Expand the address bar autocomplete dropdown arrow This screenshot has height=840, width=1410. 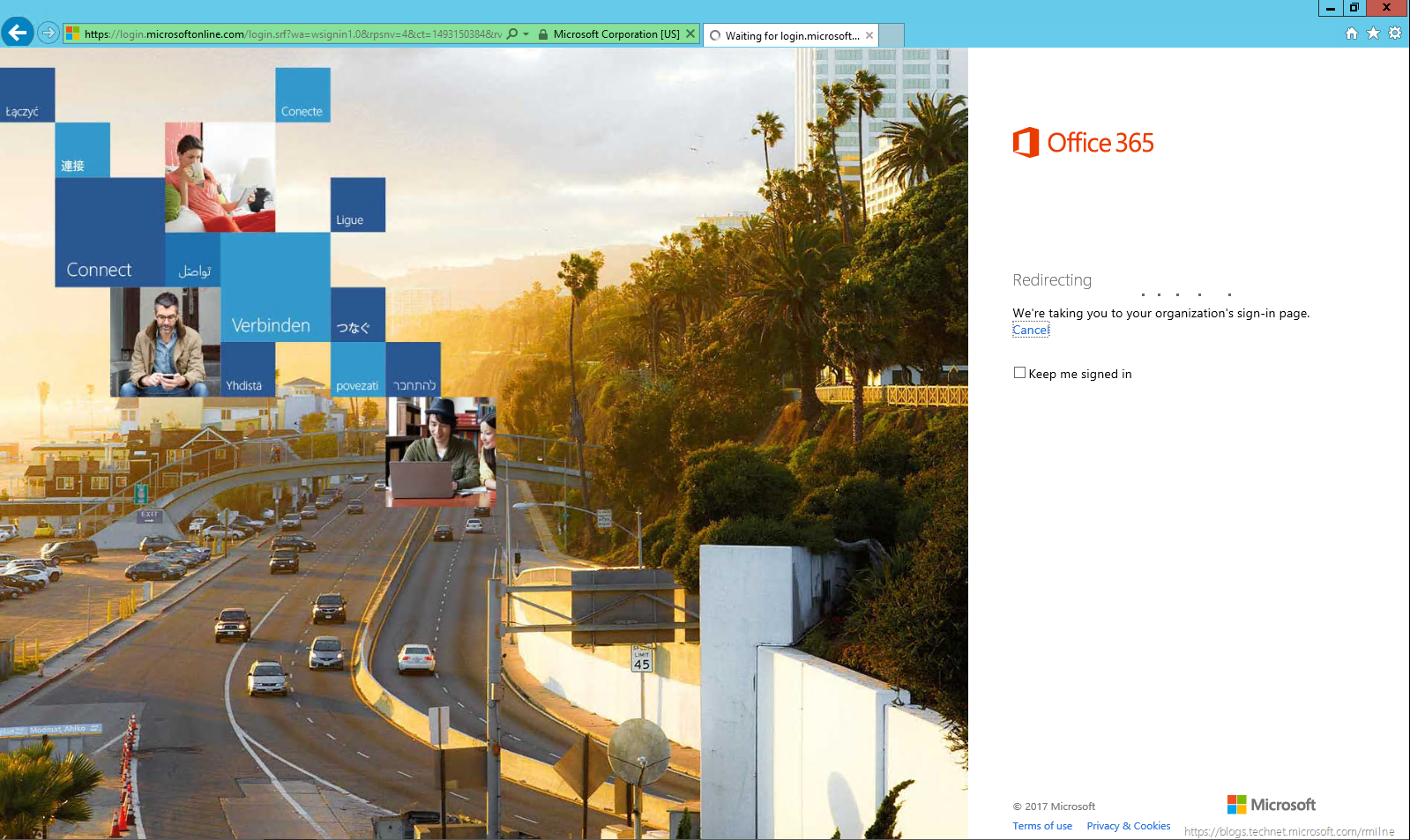(526, 34)
